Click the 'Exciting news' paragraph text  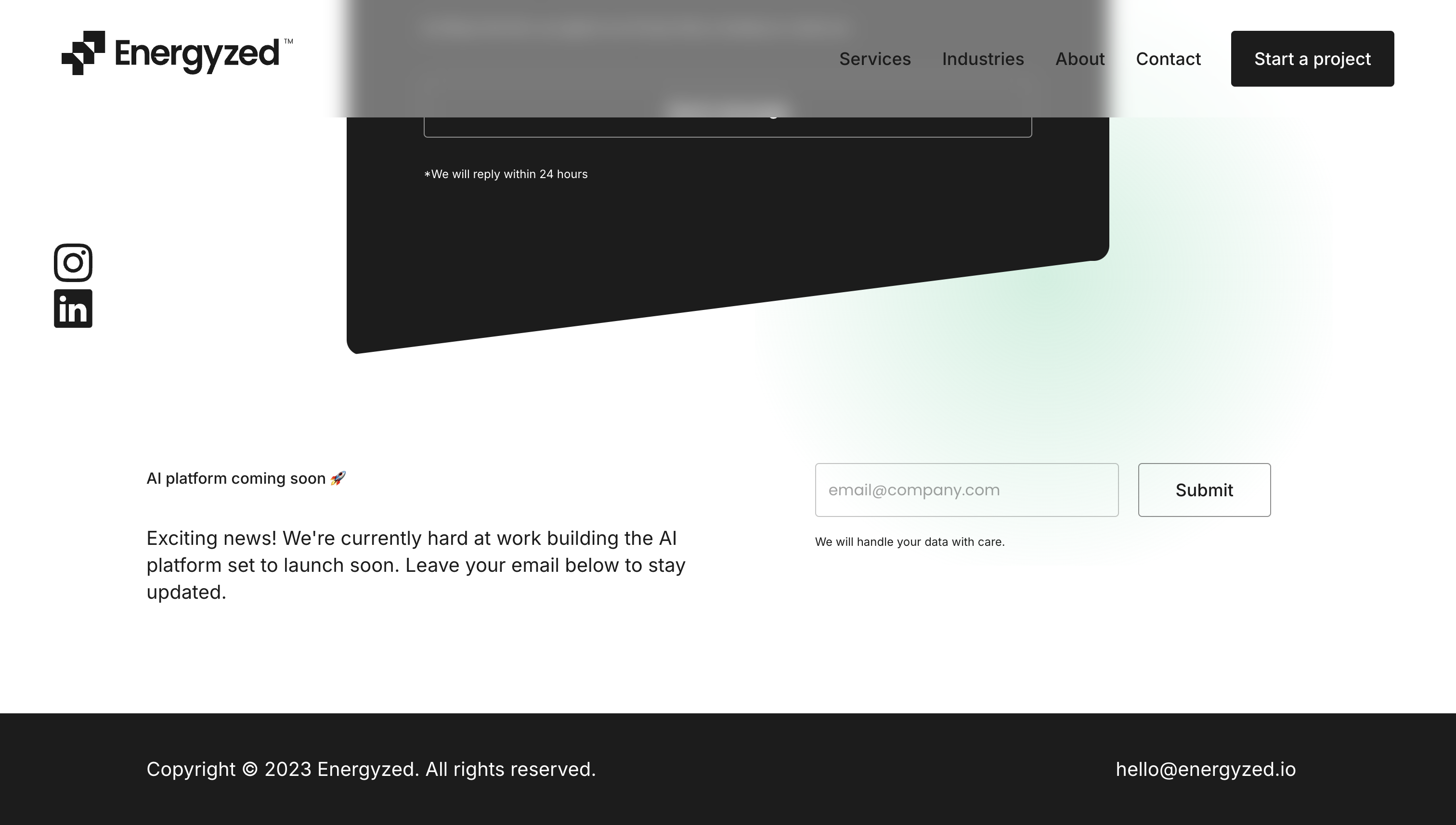pos(416,565)
